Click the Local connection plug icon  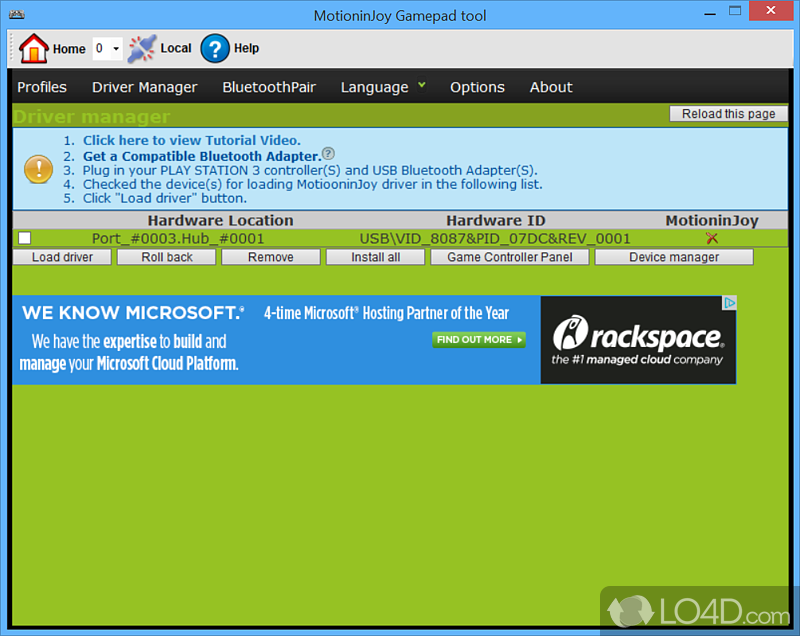point(141,48)
